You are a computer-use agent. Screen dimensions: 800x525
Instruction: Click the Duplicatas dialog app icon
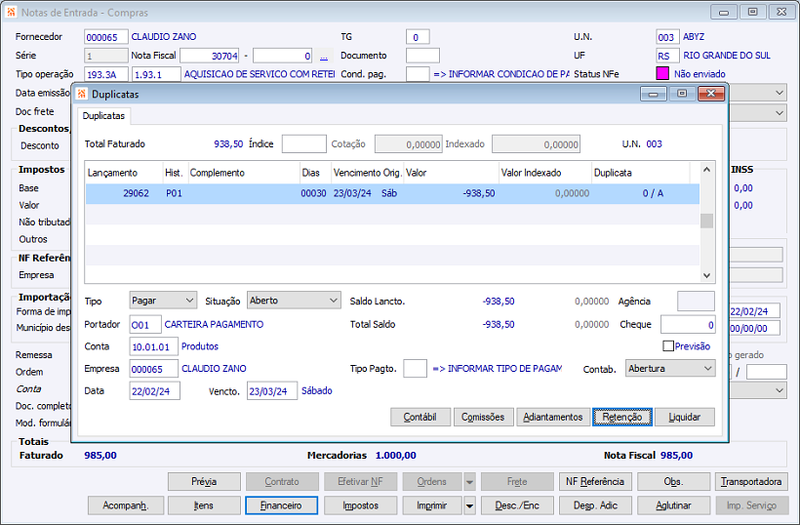(82, 94)
